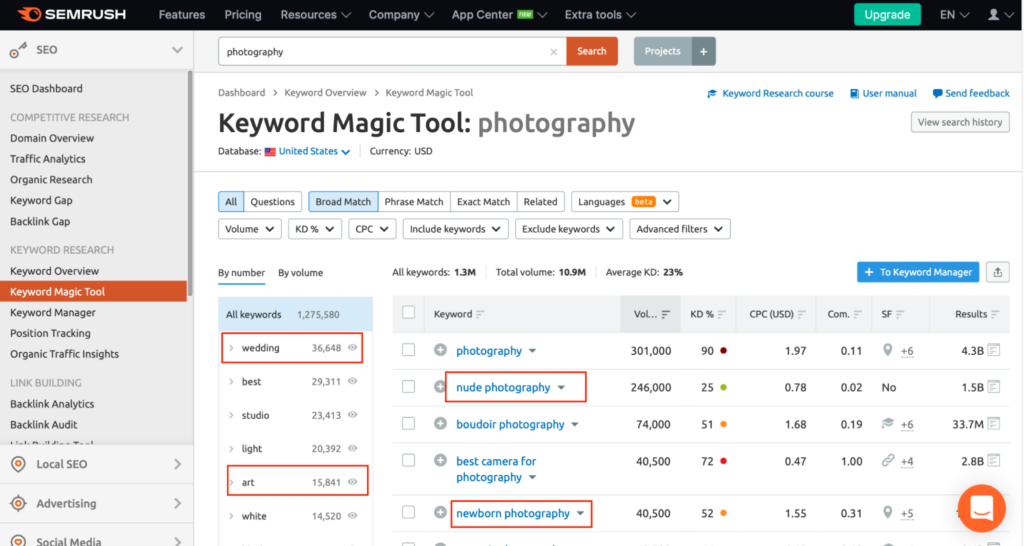This screenshot has height=546, width=1024.
Task: Click the link SF icon in best camera row
Action: [x=888, y=460]
